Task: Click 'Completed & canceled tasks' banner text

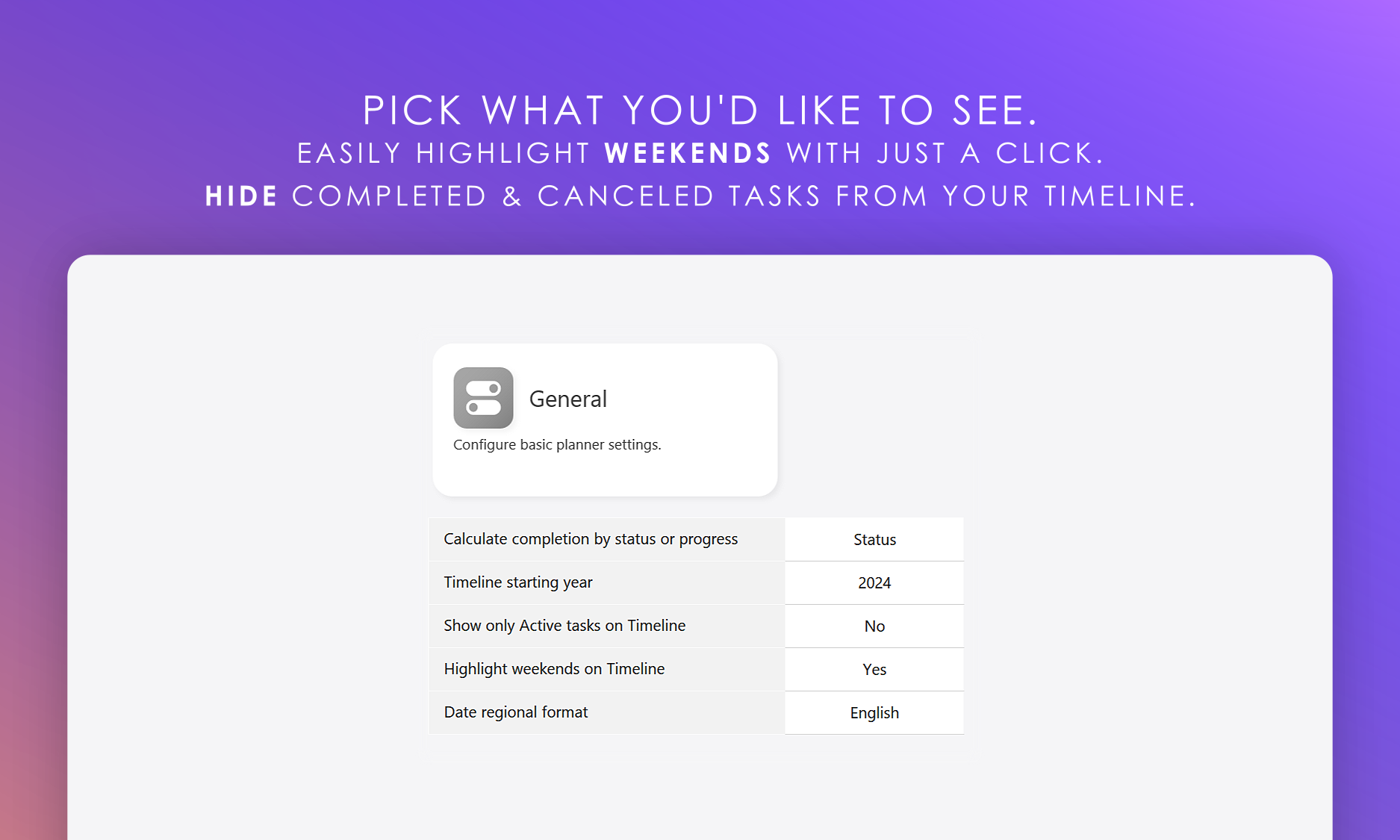Action: [x=556, y=196]
